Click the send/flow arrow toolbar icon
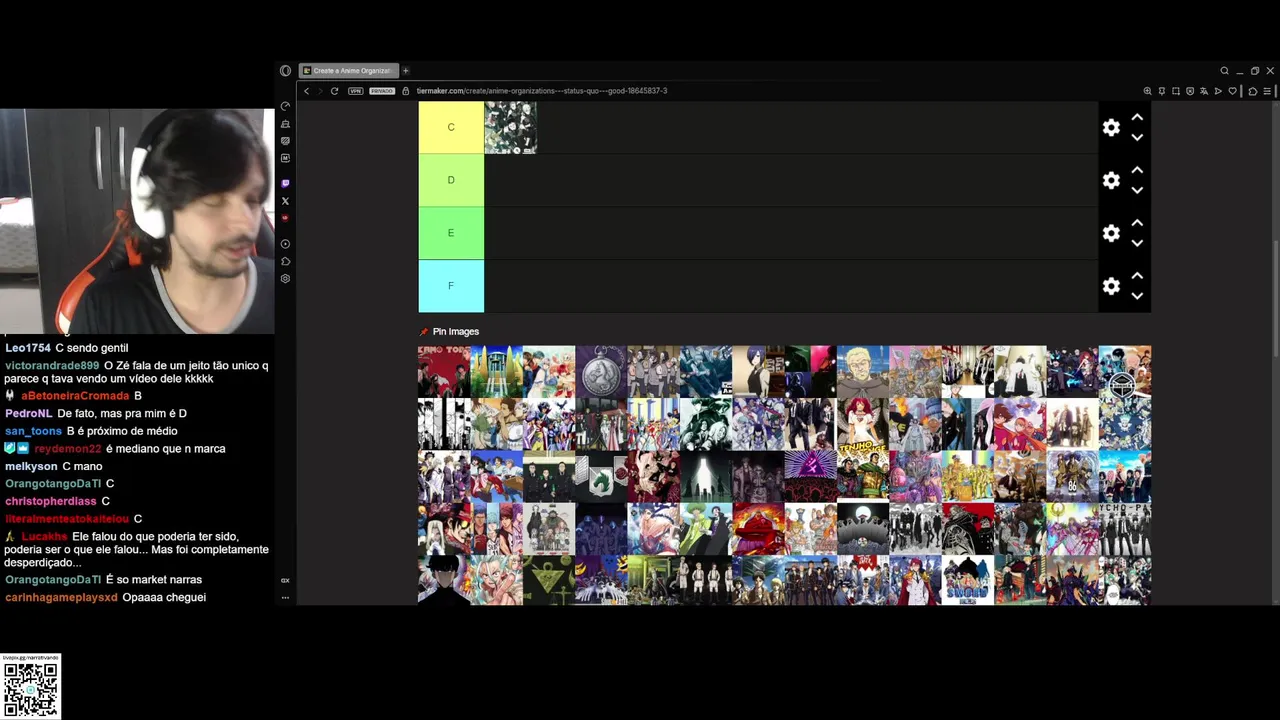The image size is (1280, 720). pyautogui.click(x=1218, y=91)
